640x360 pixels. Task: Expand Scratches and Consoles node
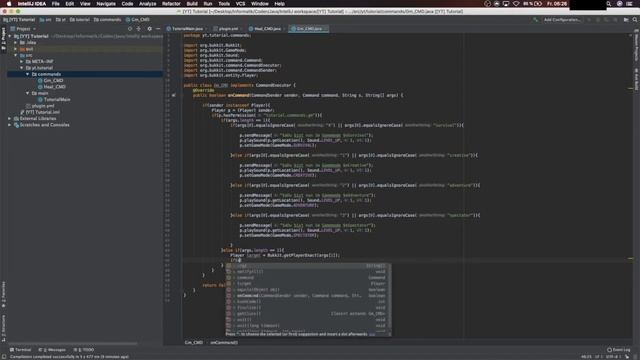10,125
